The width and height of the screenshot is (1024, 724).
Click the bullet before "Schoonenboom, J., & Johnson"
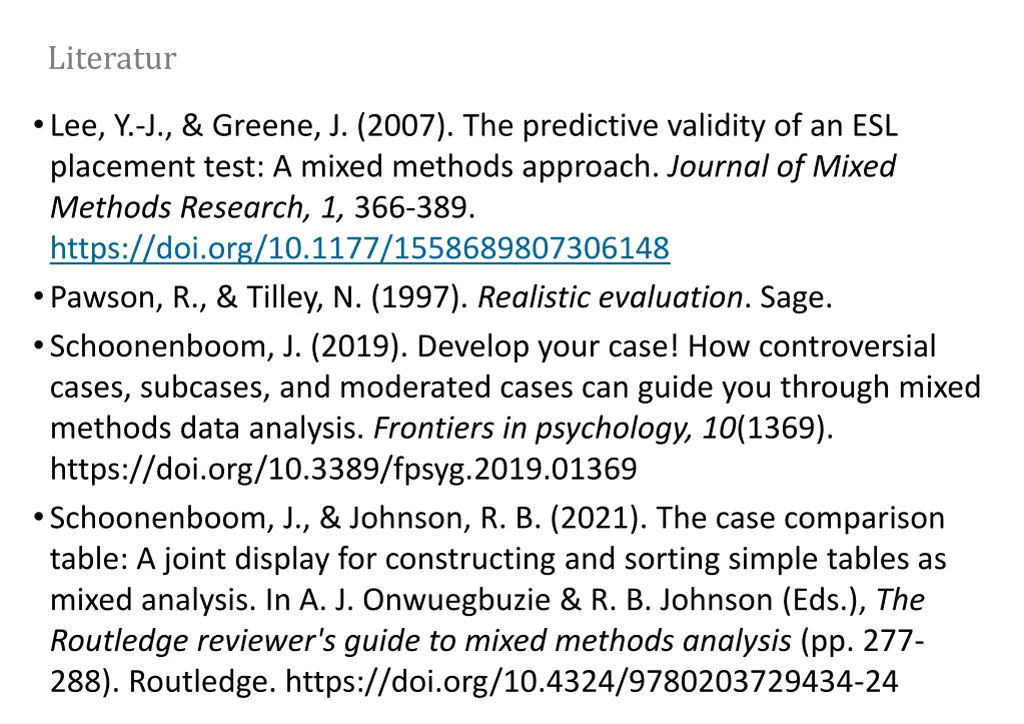click(39, 517)
